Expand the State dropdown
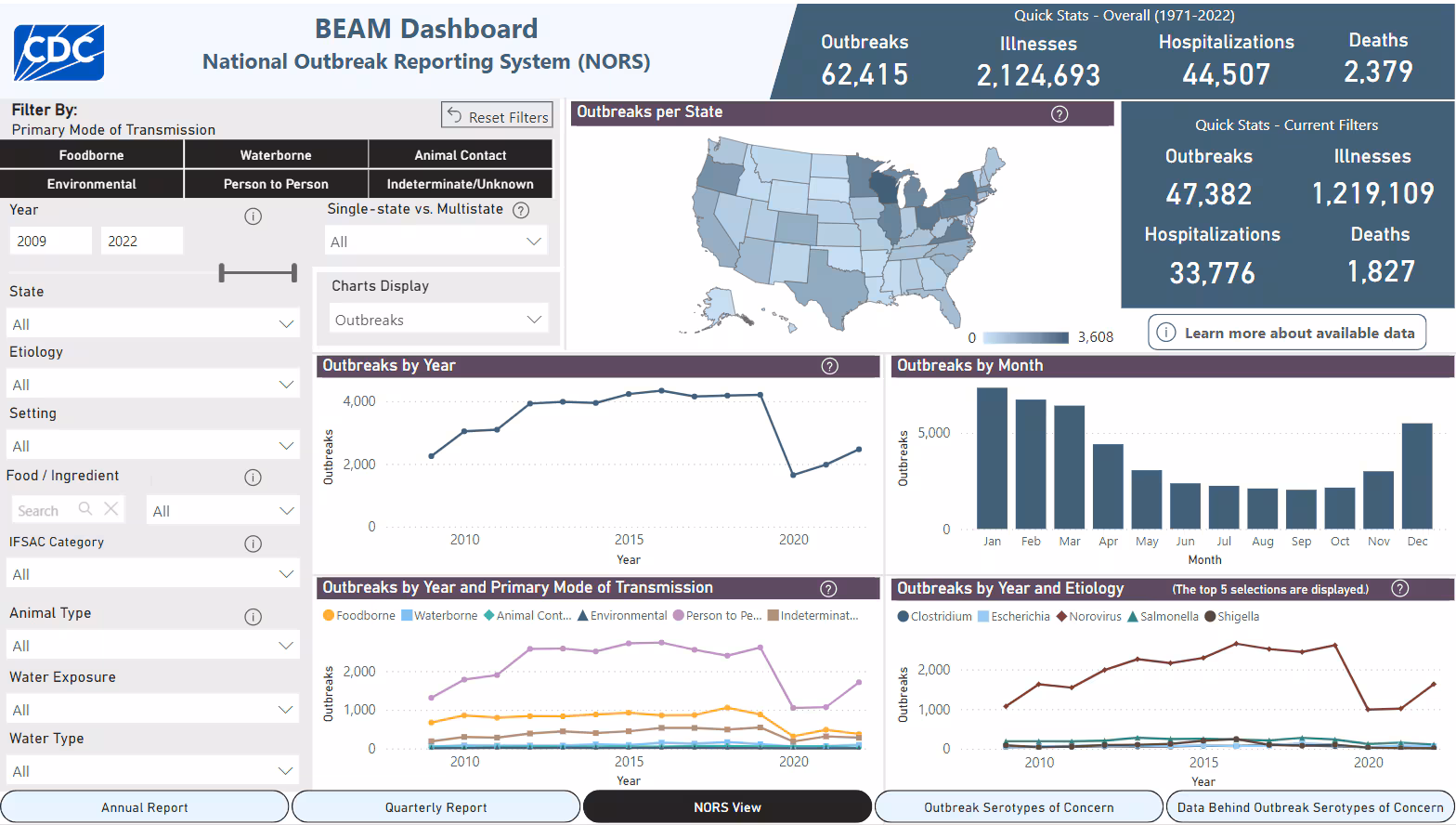The height and width of the screenshot is (825, 1456). click(153, 324)
